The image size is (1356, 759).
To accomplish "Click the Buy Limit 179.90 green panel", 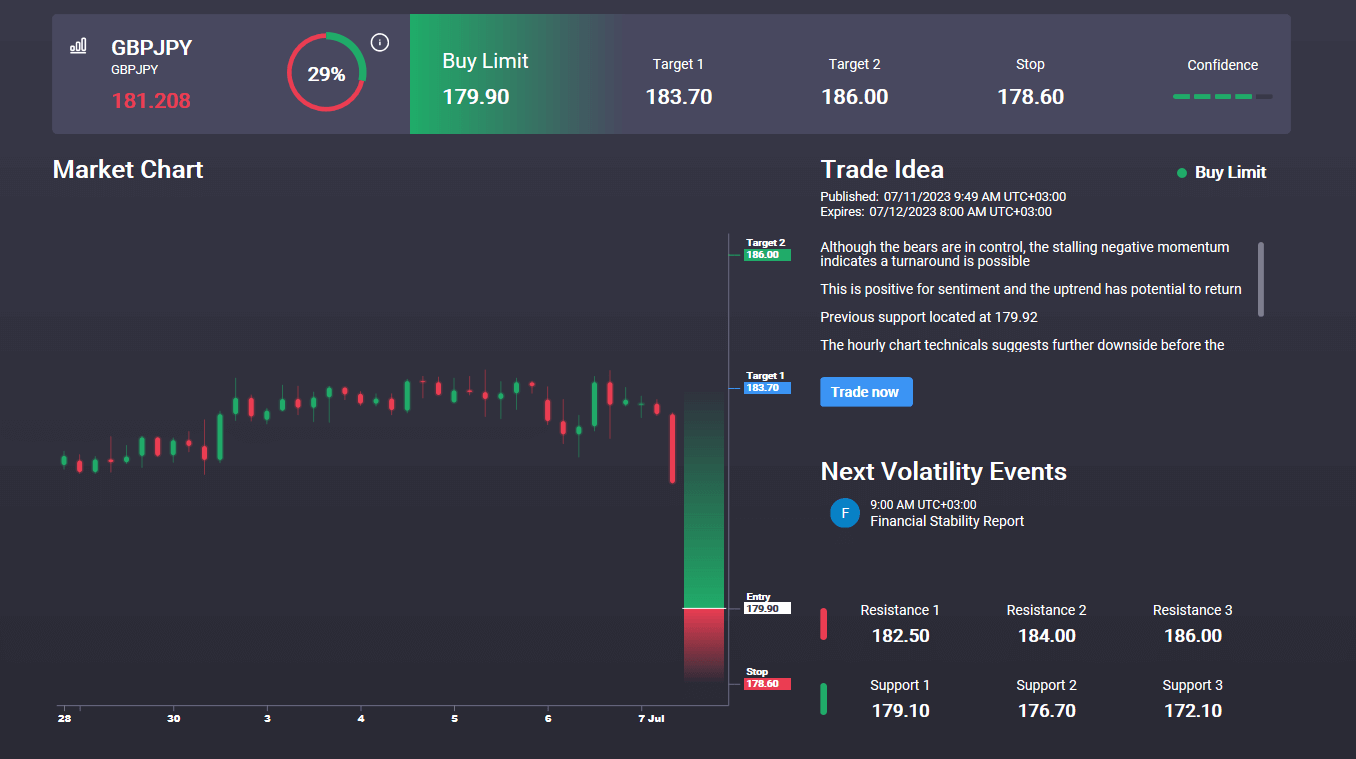I will tap(510, 74).
